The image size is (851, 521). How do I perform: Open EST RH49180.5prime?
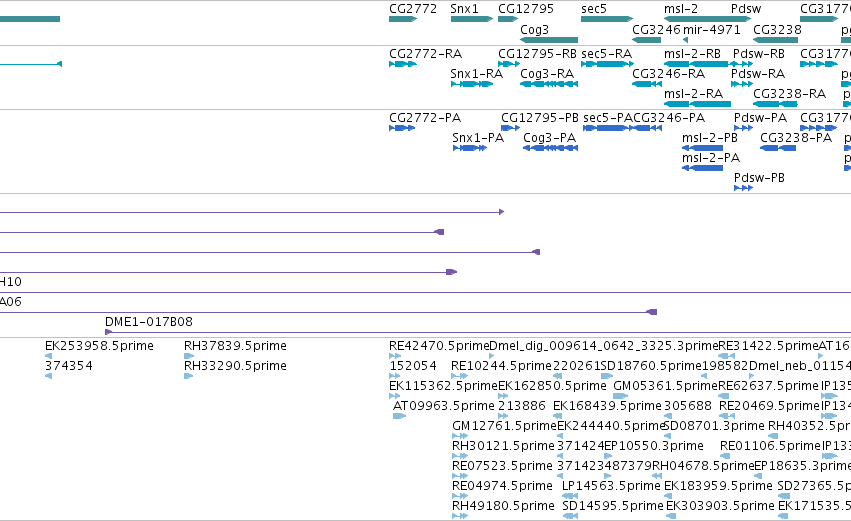click(x=503, y=506)
